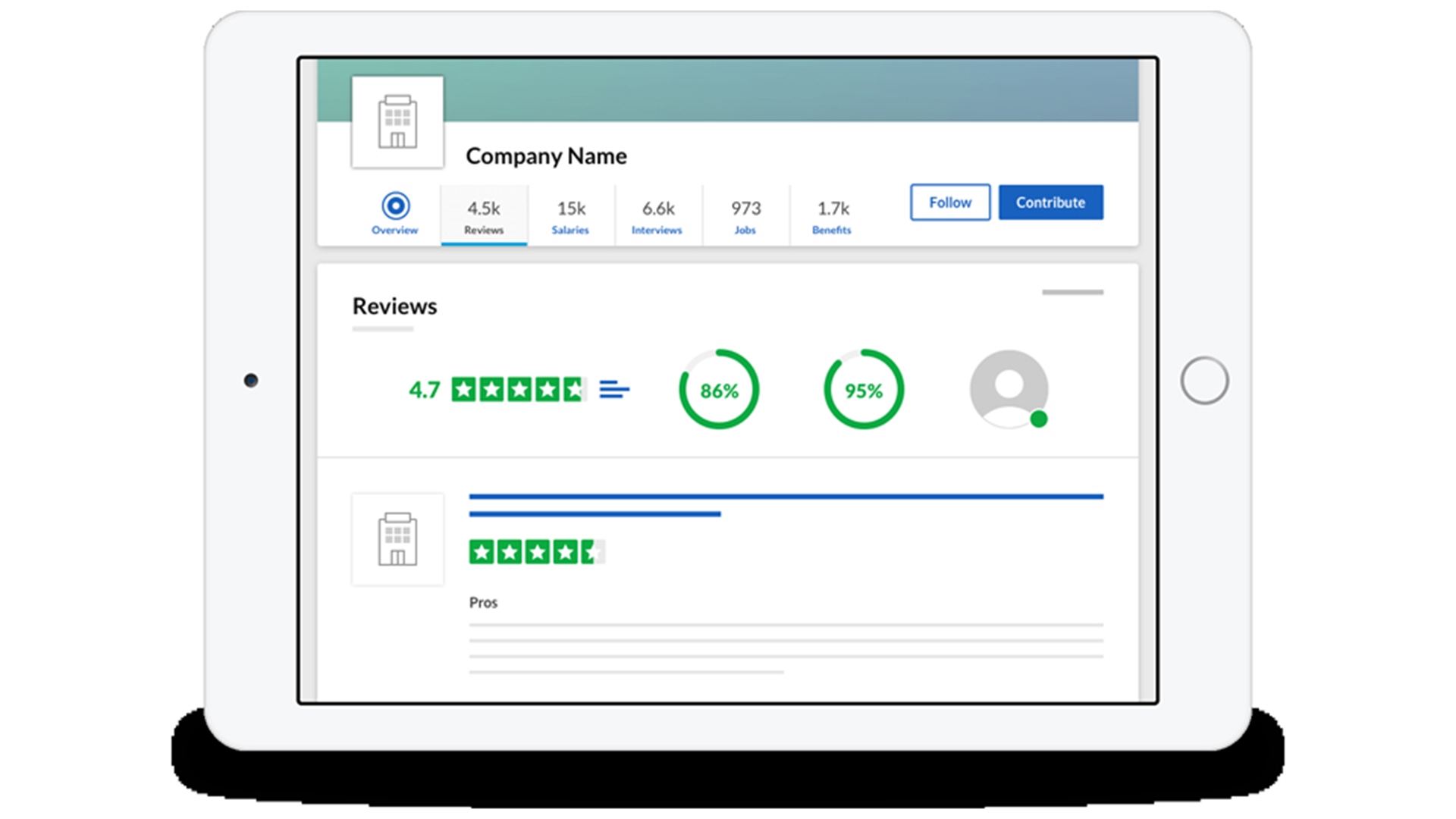
Task: Click the 95% circular progress indicator
Action: point(864,390)
